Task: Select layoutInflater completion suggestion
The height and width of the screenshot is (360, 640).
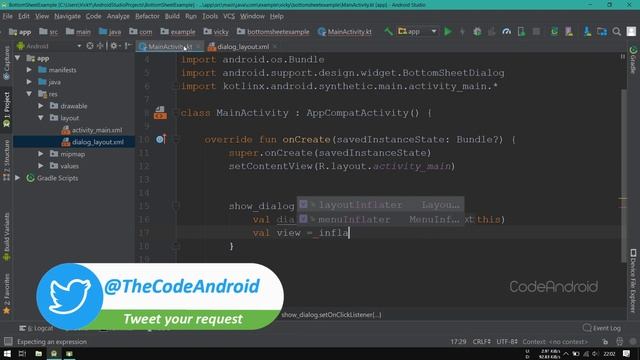Action: (380, 204)
